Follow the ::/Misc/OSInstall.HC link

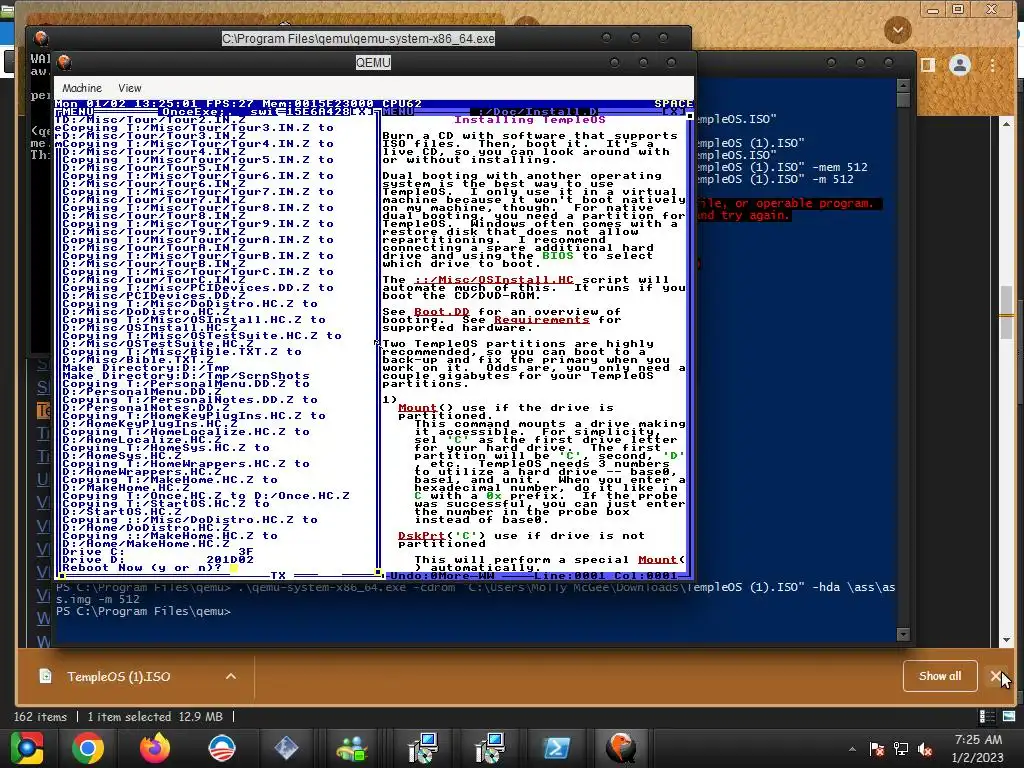click(x=494, y=280)
